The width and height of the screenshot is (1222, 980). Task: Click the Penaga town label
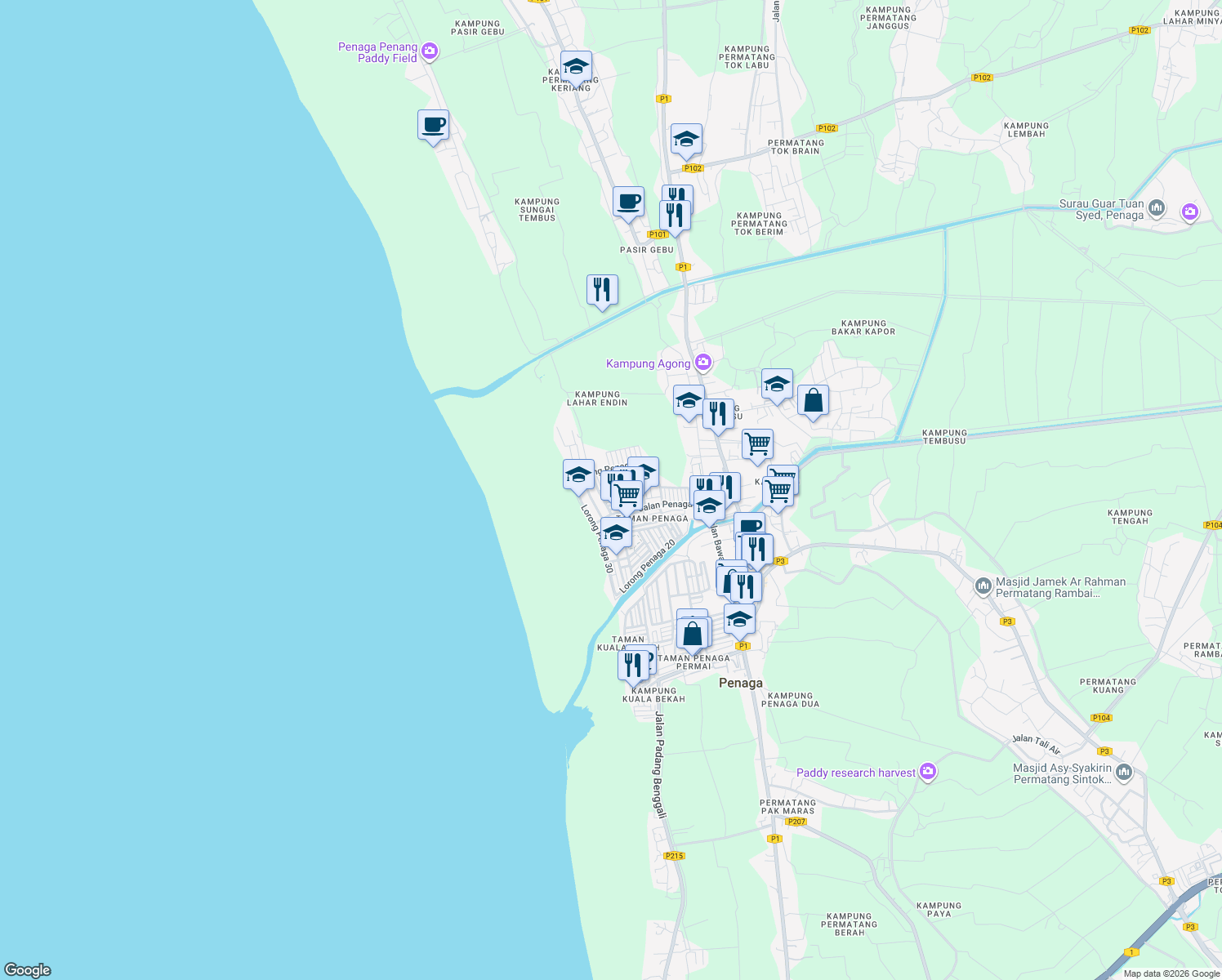tap(740, 683)
